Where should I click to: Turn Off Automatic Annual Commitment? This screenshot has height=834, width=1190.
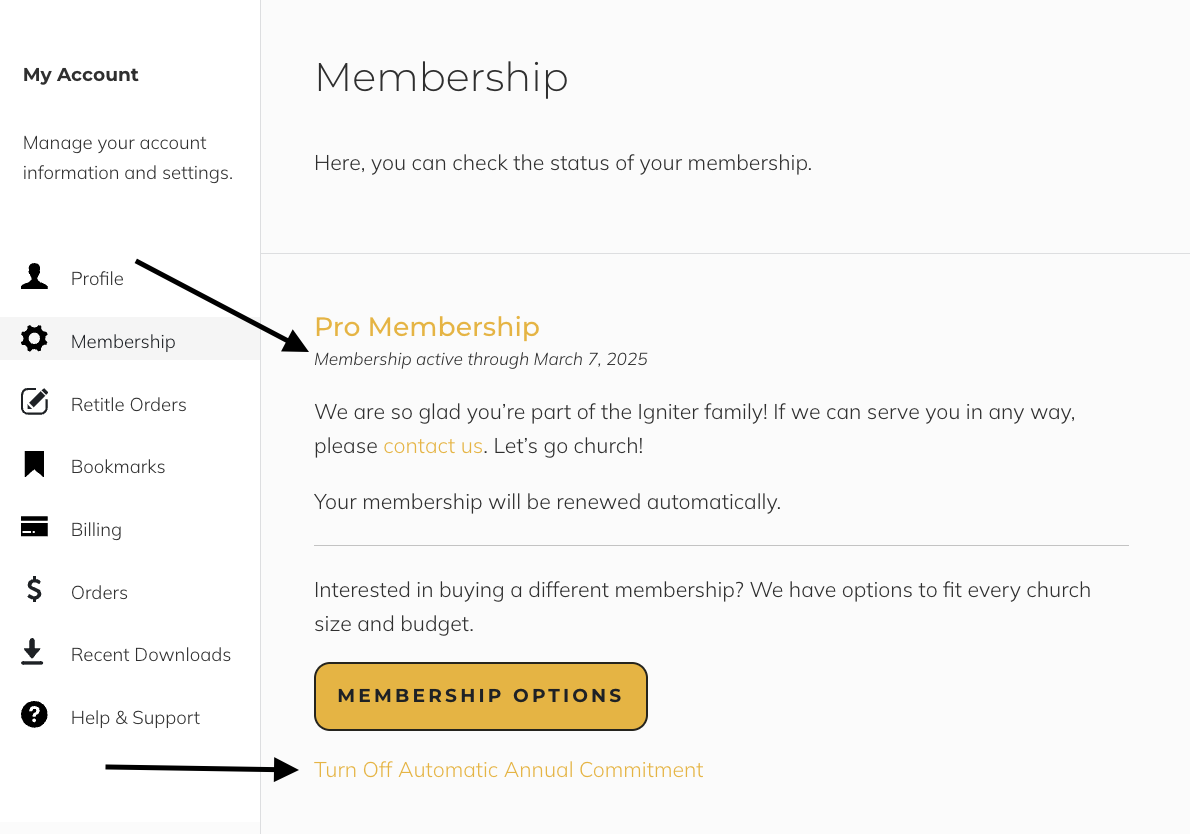coord(508,770)
